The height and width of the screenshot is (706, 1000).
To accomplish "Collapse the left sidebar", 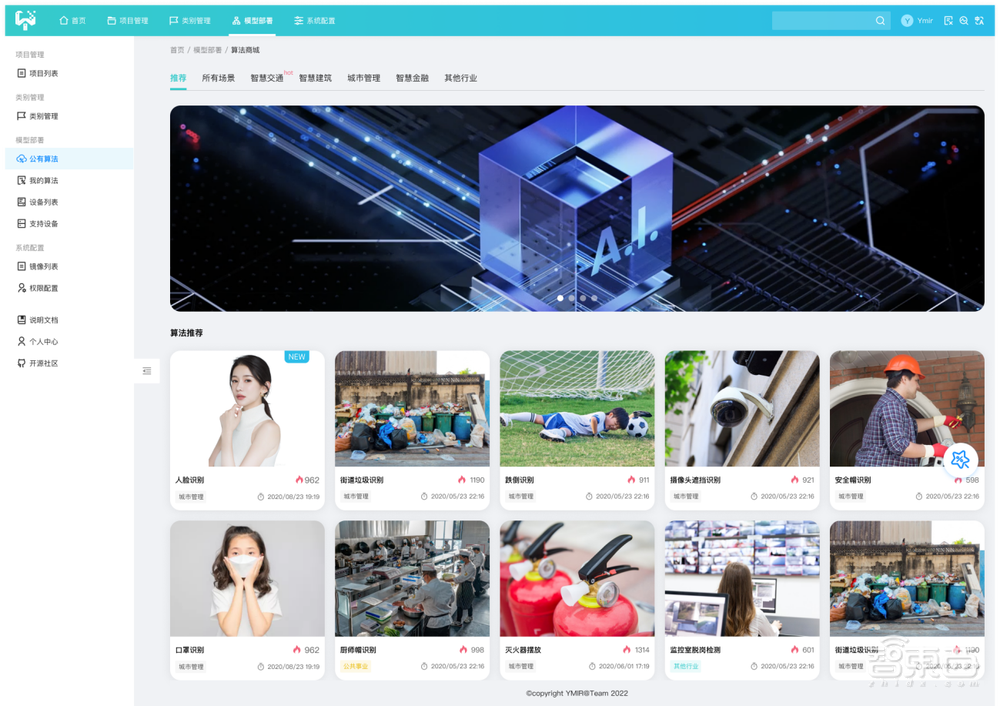I will coord(147,370).
